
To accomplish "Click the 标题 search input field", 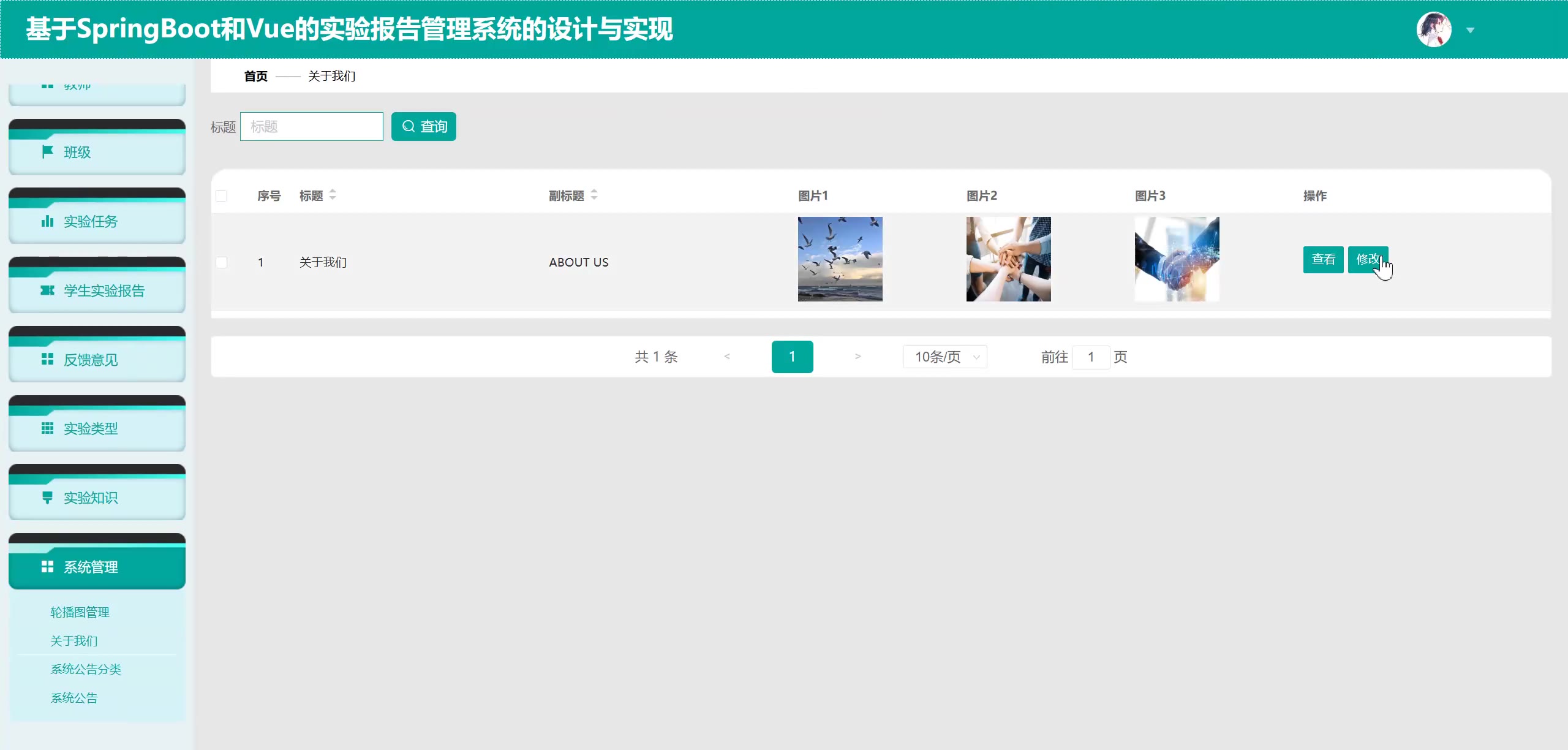I will pyautogui.click(x=311, y=126).
